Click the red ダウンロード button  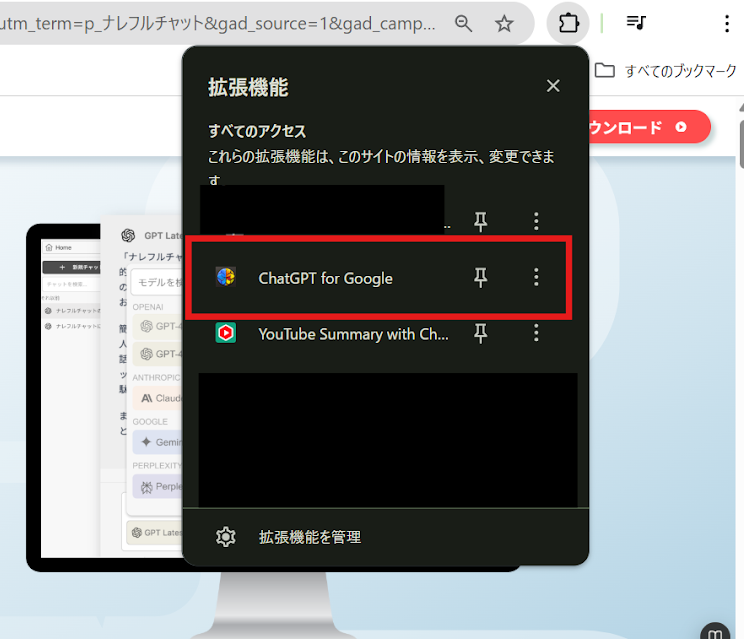point(649,127)
